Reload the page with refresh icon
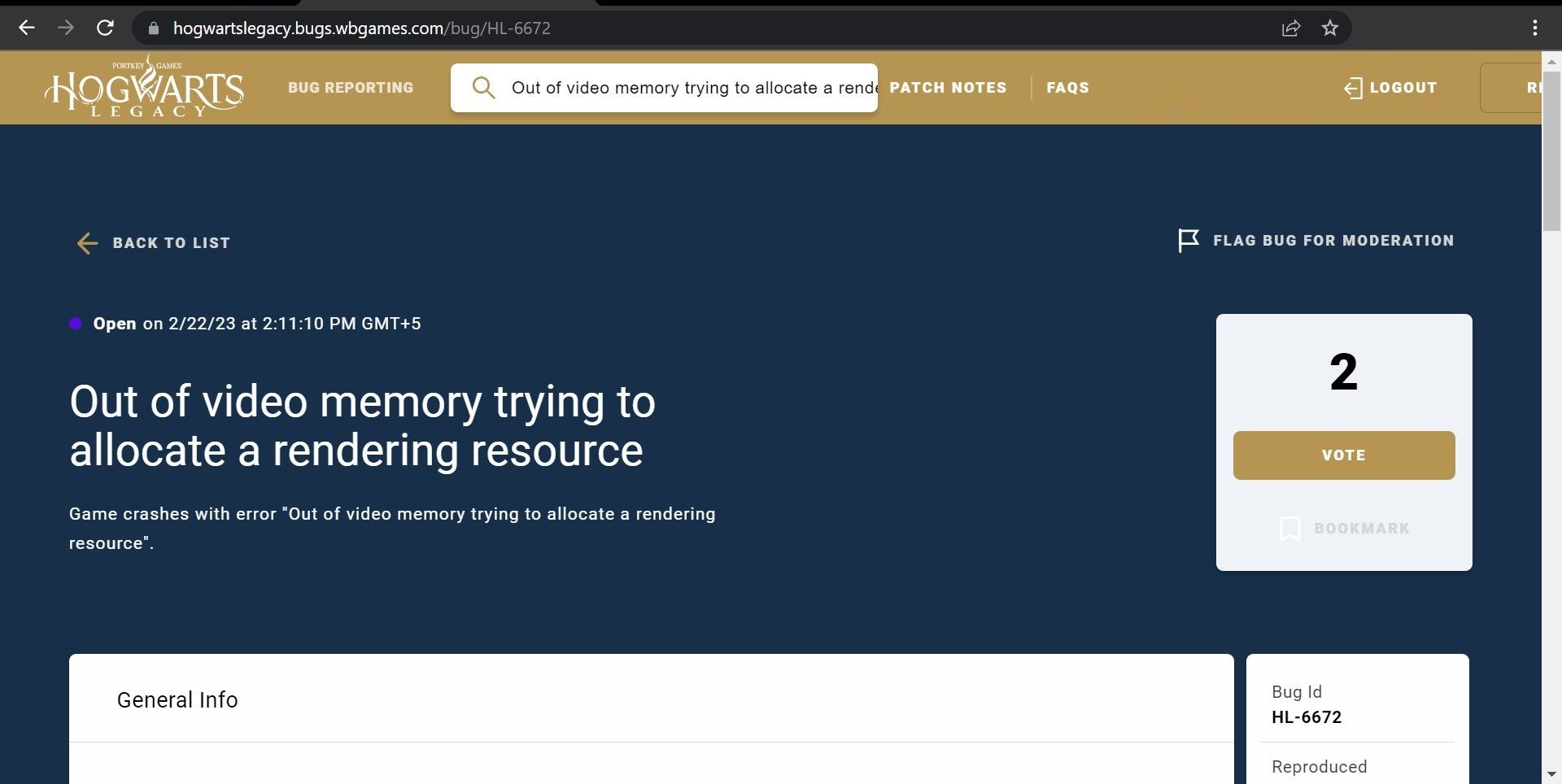 point(105,28)
